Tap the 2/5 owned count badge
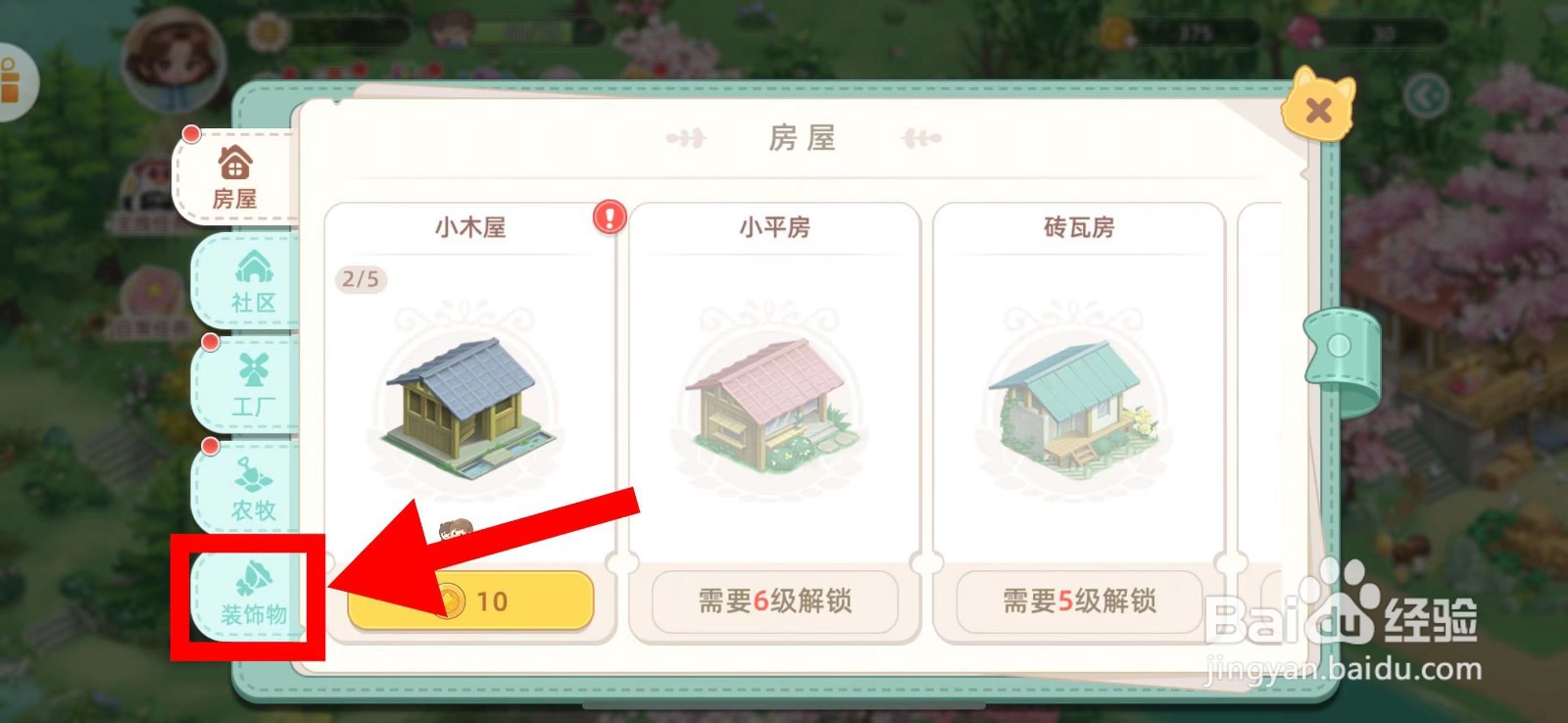 [x=361, y=279]
